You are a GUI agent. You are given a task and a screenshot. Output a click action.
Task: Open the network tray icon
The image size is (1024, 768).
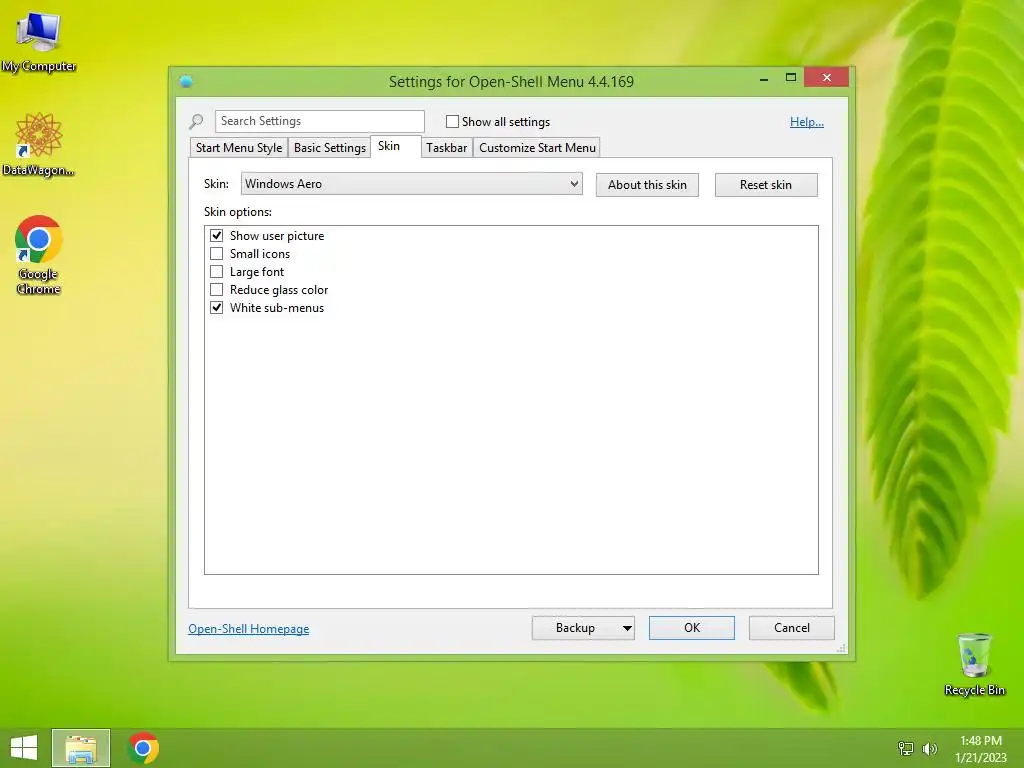pyautogui.click(x=906, y=748)
